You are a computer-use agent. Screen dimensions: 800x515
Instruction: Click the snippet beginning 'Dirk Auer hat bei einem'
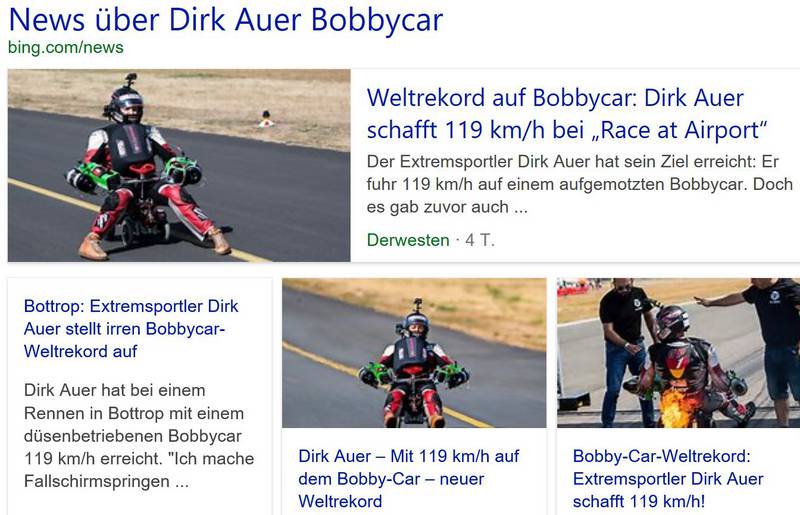[139, 436]
